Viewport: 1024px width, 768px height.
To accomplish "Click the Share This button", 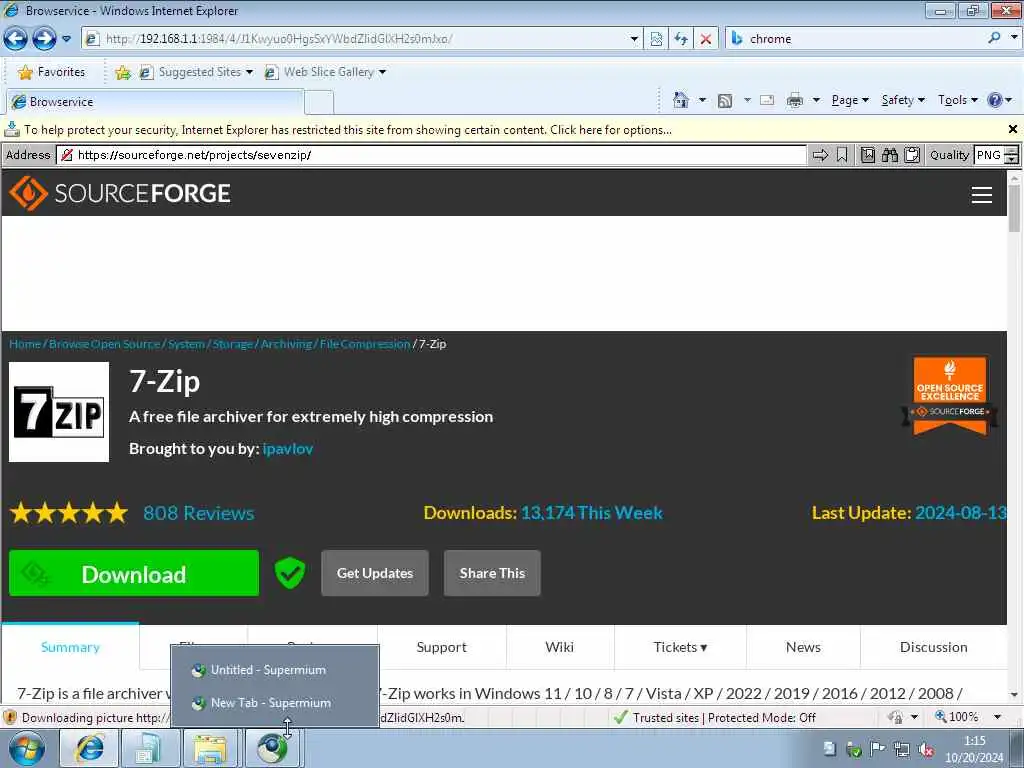I will point(492,573).
